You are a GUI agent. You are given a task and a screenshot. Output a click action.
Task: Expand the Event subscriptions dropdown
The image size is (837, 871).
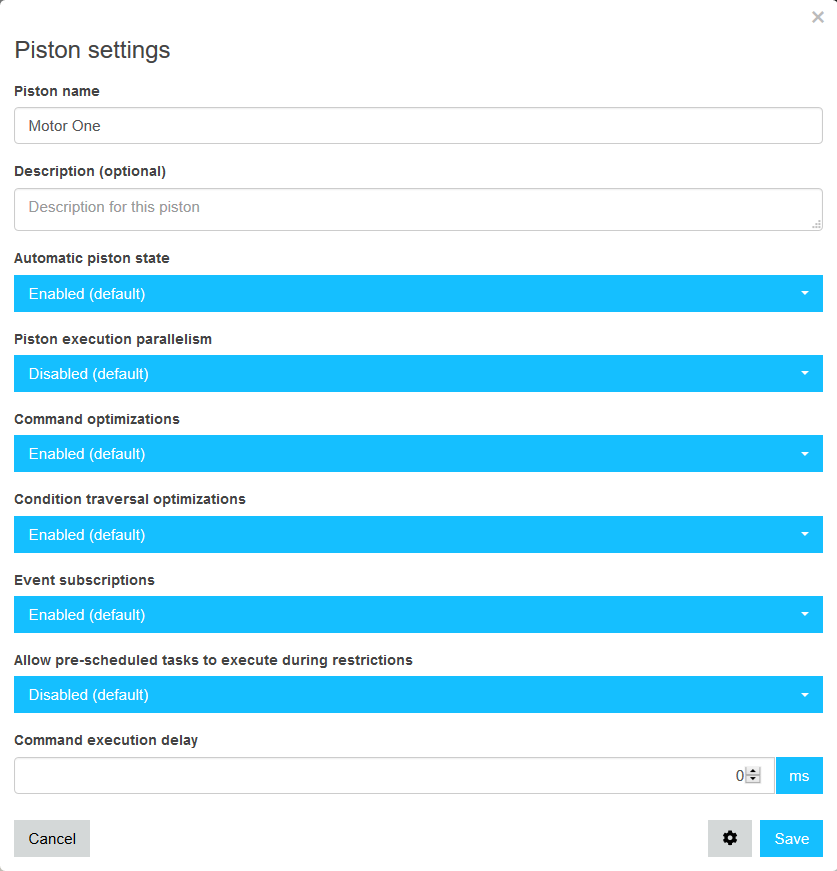click(x=418, y=614)
